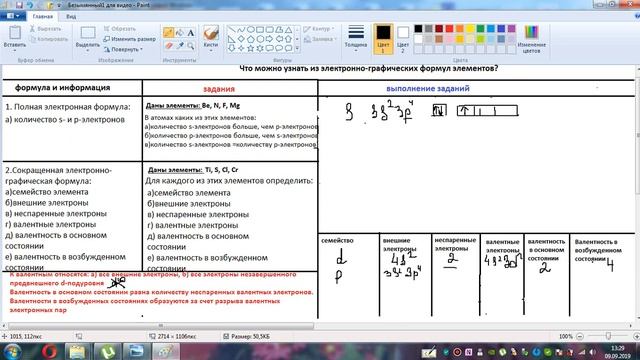Click Обрезать (Crop) button
Screen dimensions: 640x360
119,29
